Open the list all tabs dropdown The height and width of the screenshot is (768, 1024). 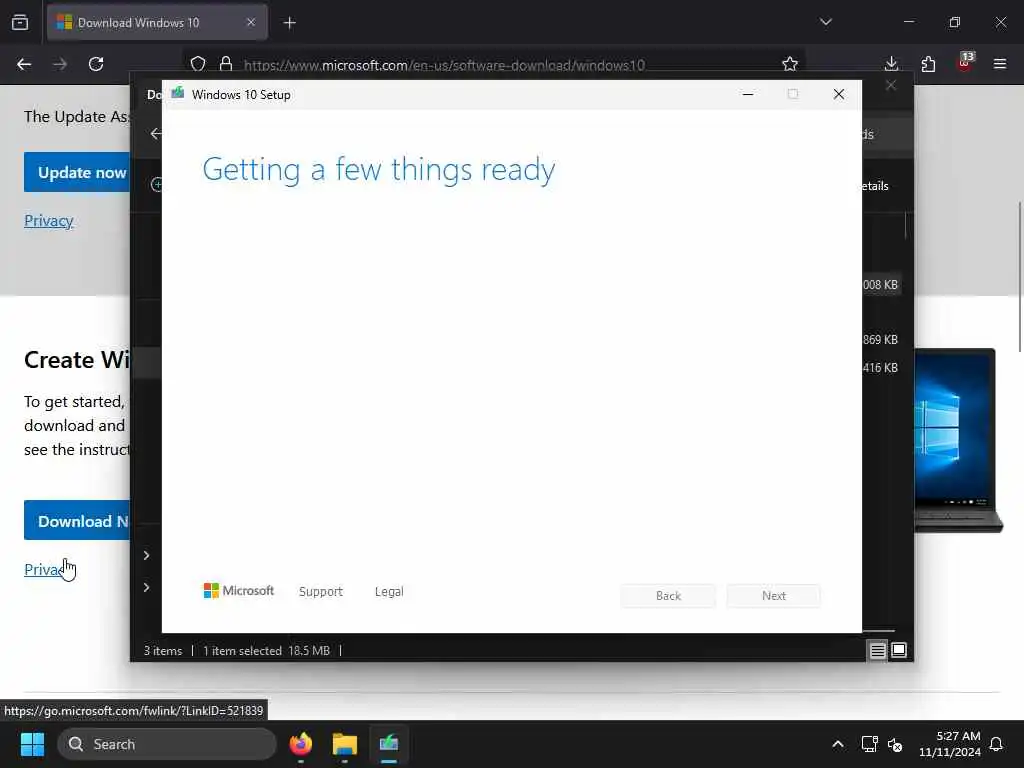coord(826,22)
